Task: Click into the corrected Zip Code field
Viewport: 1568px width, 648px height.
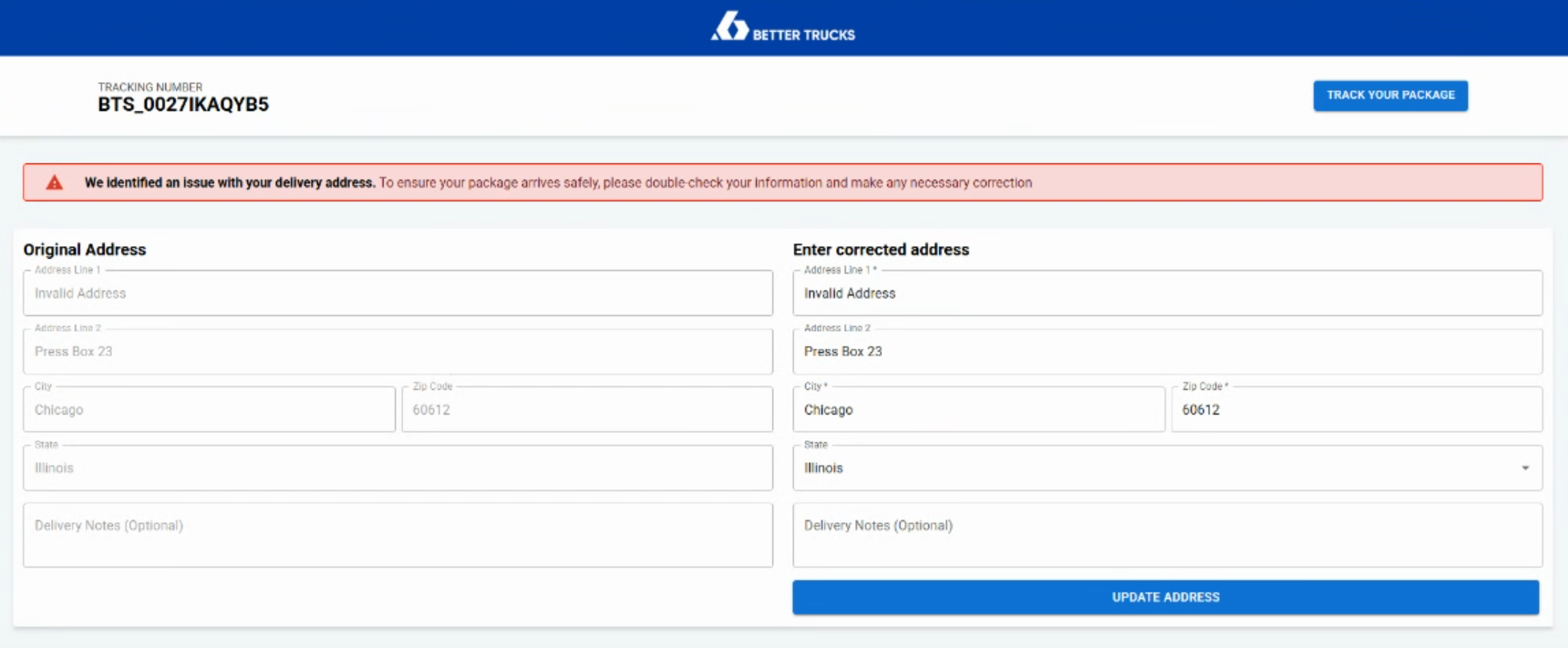Action: click(x=1356, y=410)
